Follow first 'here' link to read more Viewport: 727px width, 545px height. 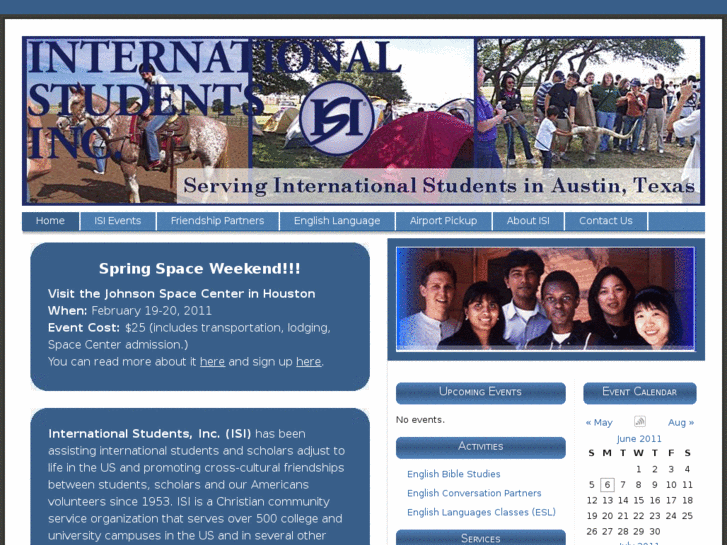[212, 361]
